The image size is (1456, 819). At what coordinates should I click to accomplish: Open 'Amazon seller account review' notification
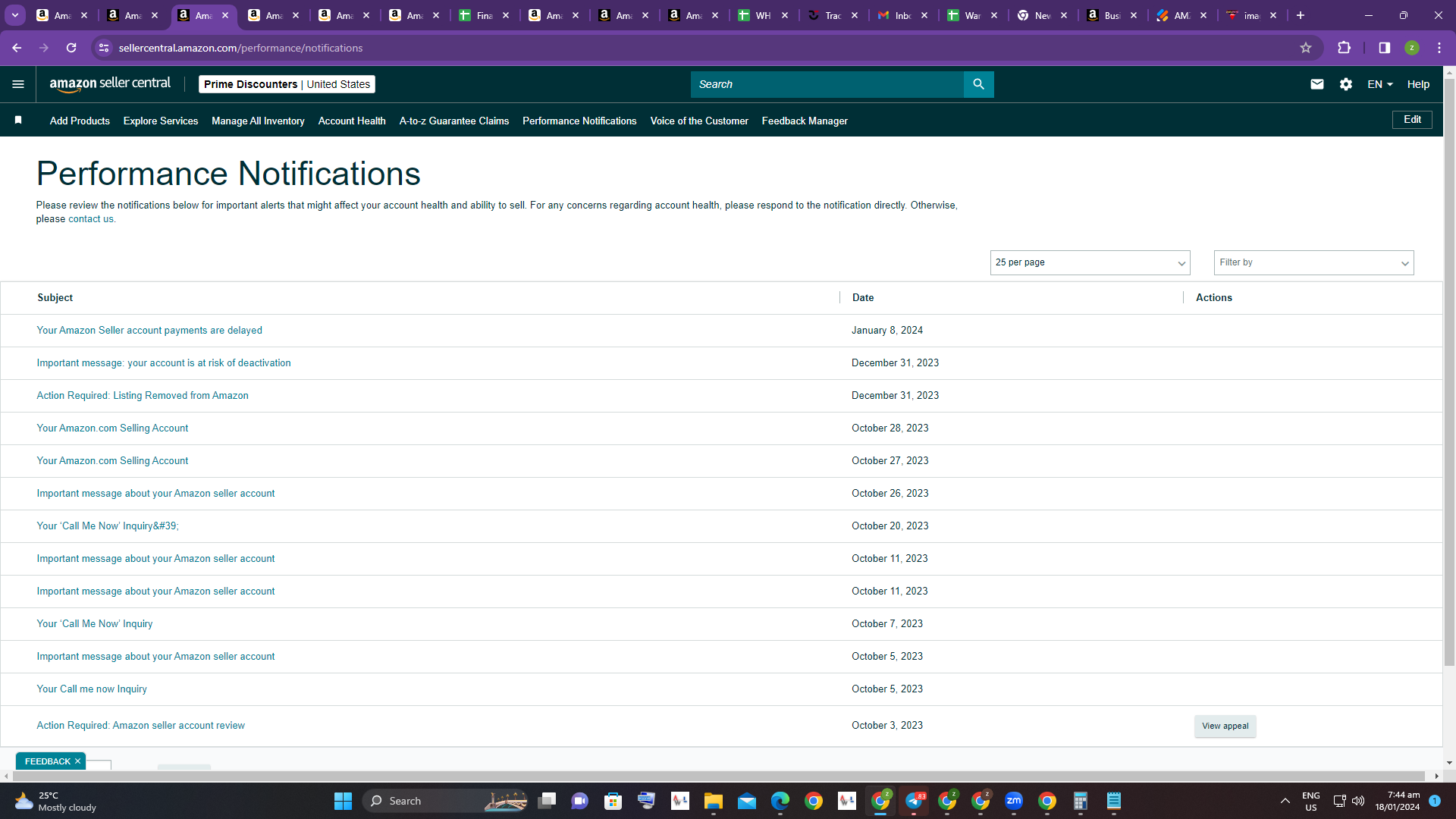[141, 726]
